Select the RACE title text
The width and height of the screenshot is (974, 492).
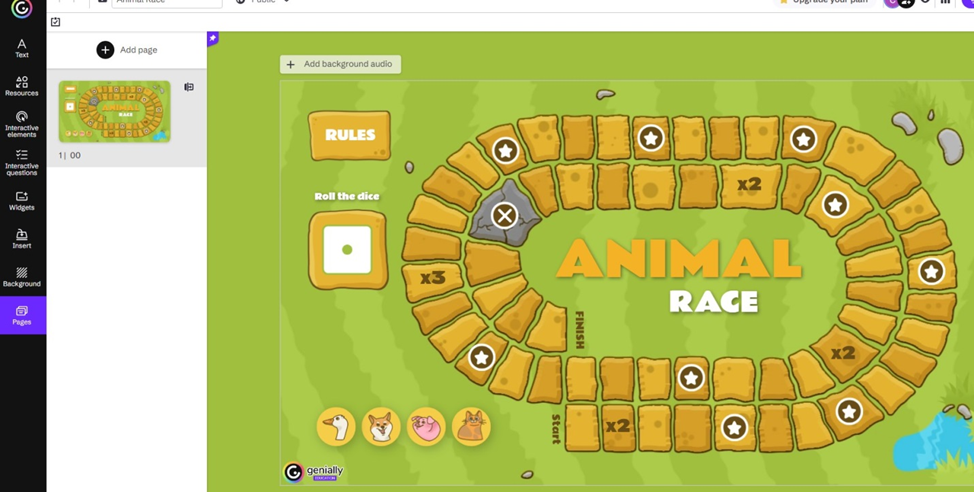tap(714, 301)
